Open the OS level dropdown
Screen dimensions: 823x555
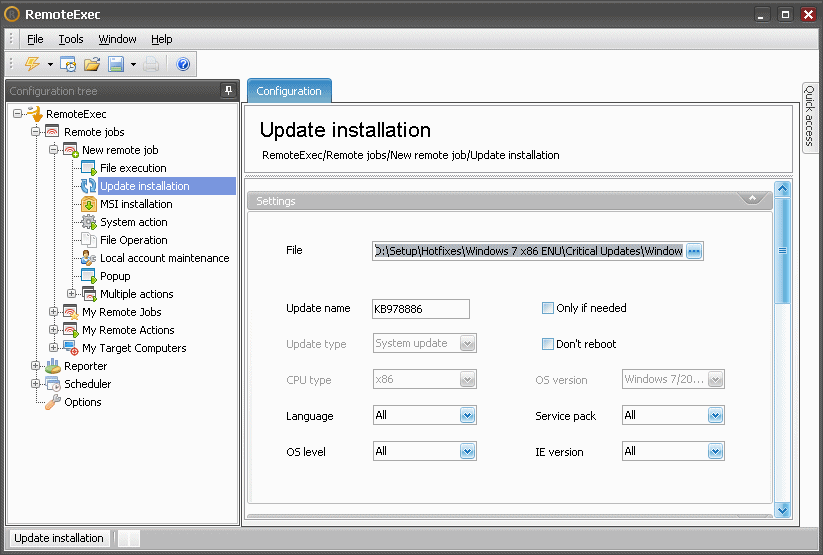(x=467, y=451)
